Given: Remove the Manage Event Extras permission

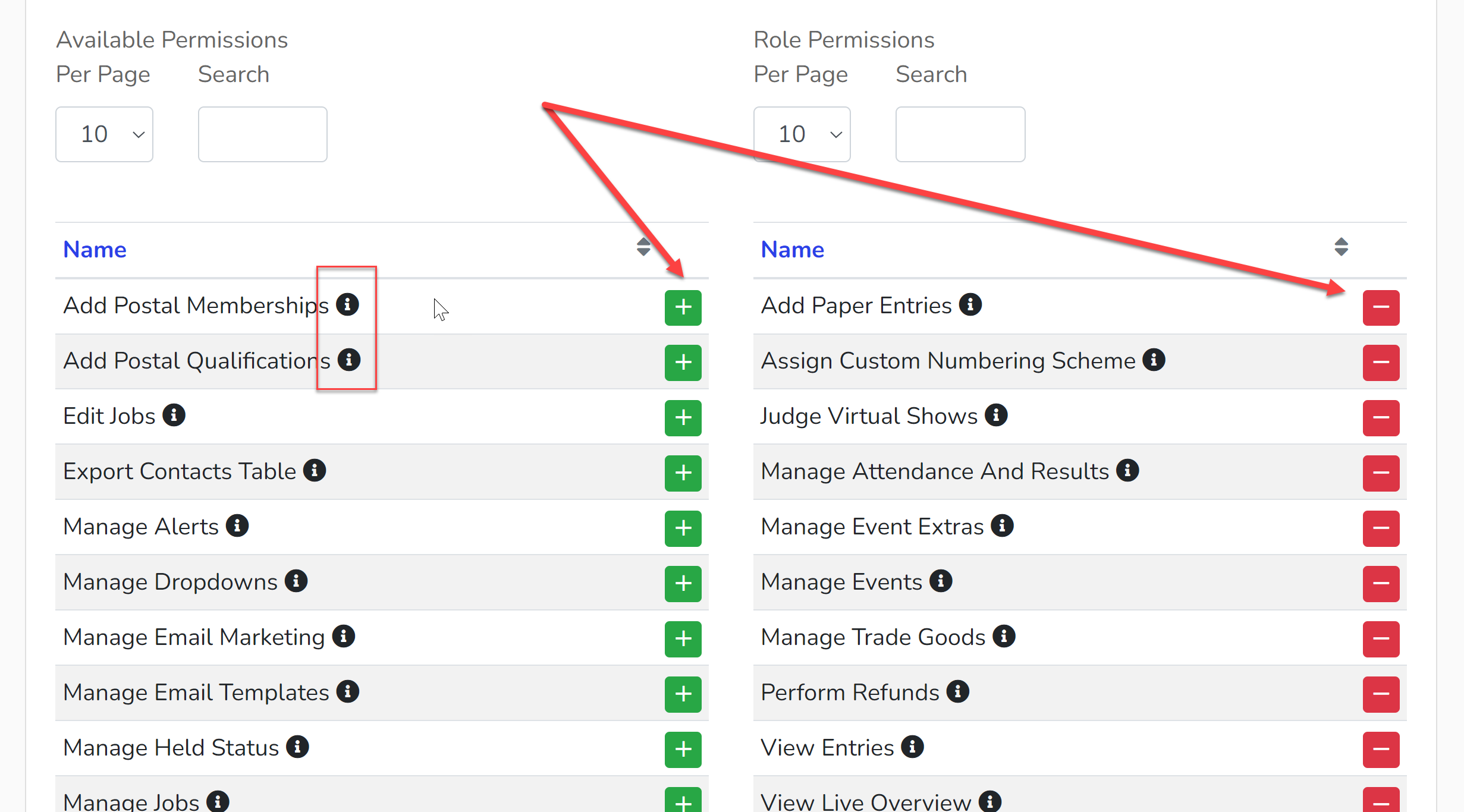Looking at the screenshot, I should (1381, 528).
